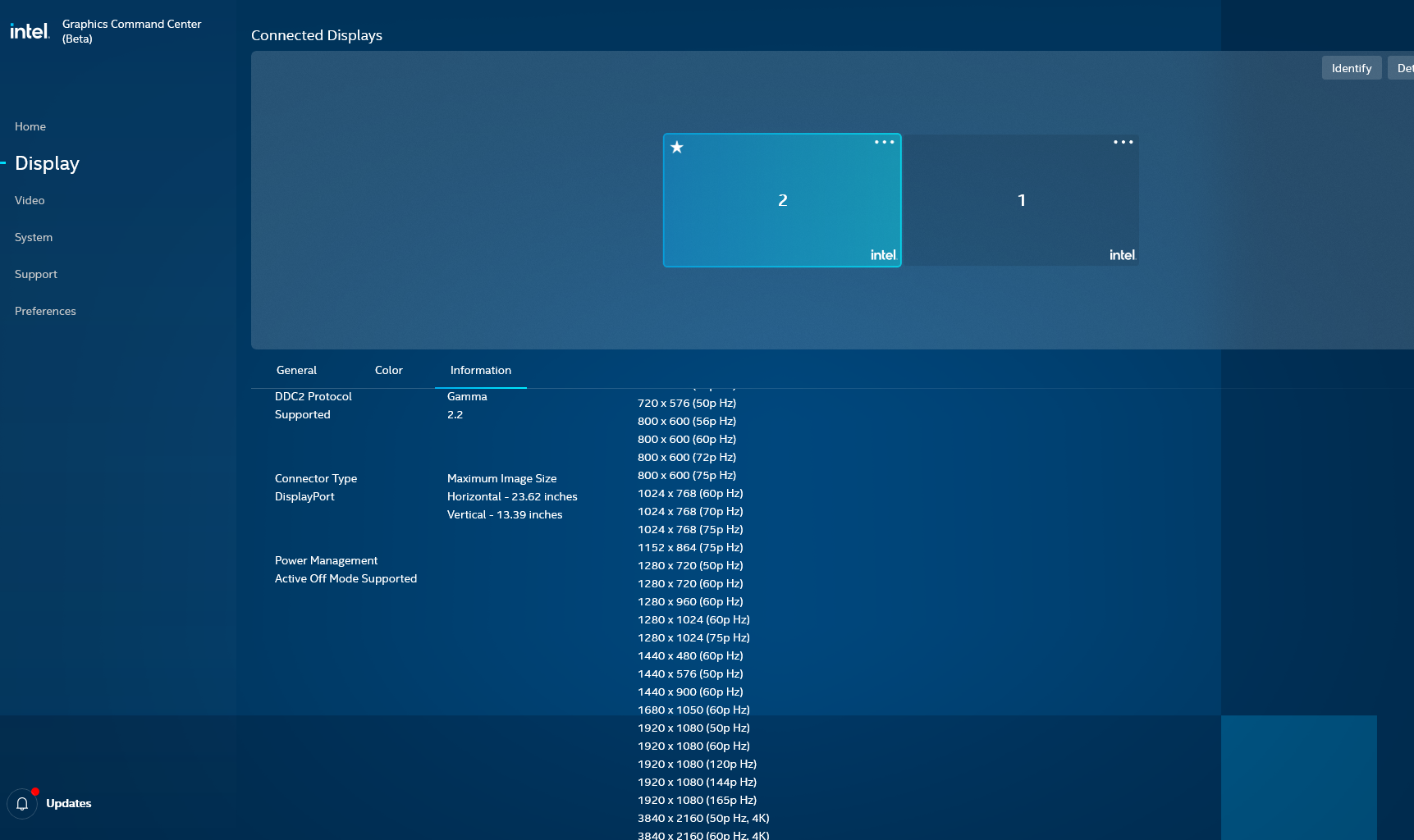1414x840 pixels.
Task: Click the Identify button
Action: [x=1352, y=68]
